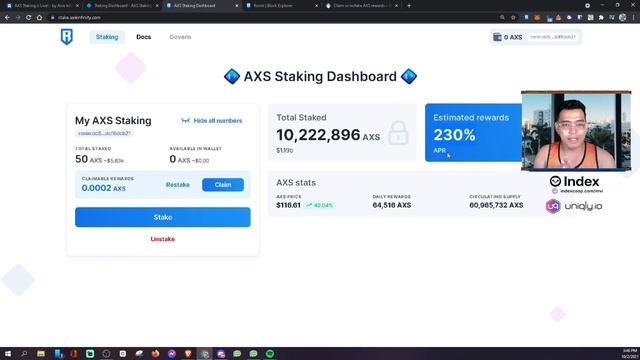Click the uniqly.io logo

click(574, 206)
